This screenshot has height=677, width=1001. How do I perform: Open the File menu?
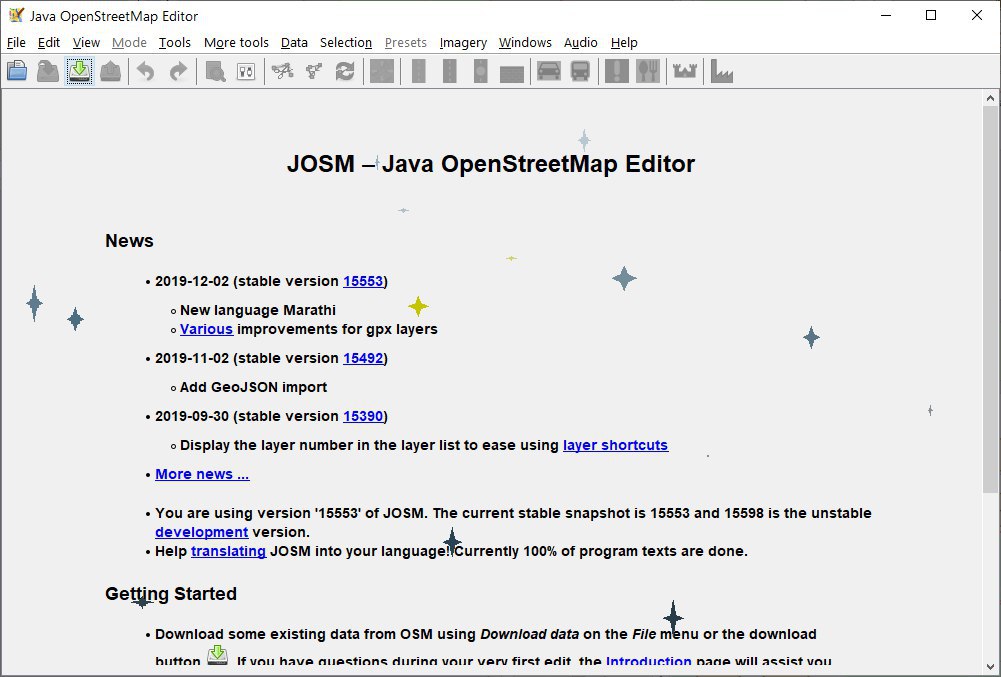(16, 43)
